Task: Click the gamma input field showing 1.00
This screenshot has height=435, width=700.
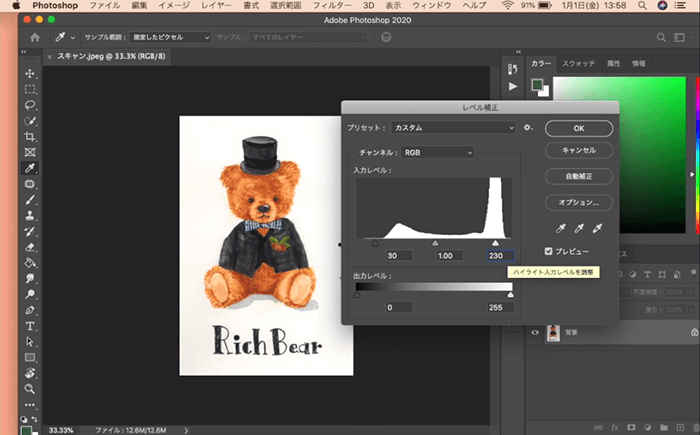Action: click(449, 256)
